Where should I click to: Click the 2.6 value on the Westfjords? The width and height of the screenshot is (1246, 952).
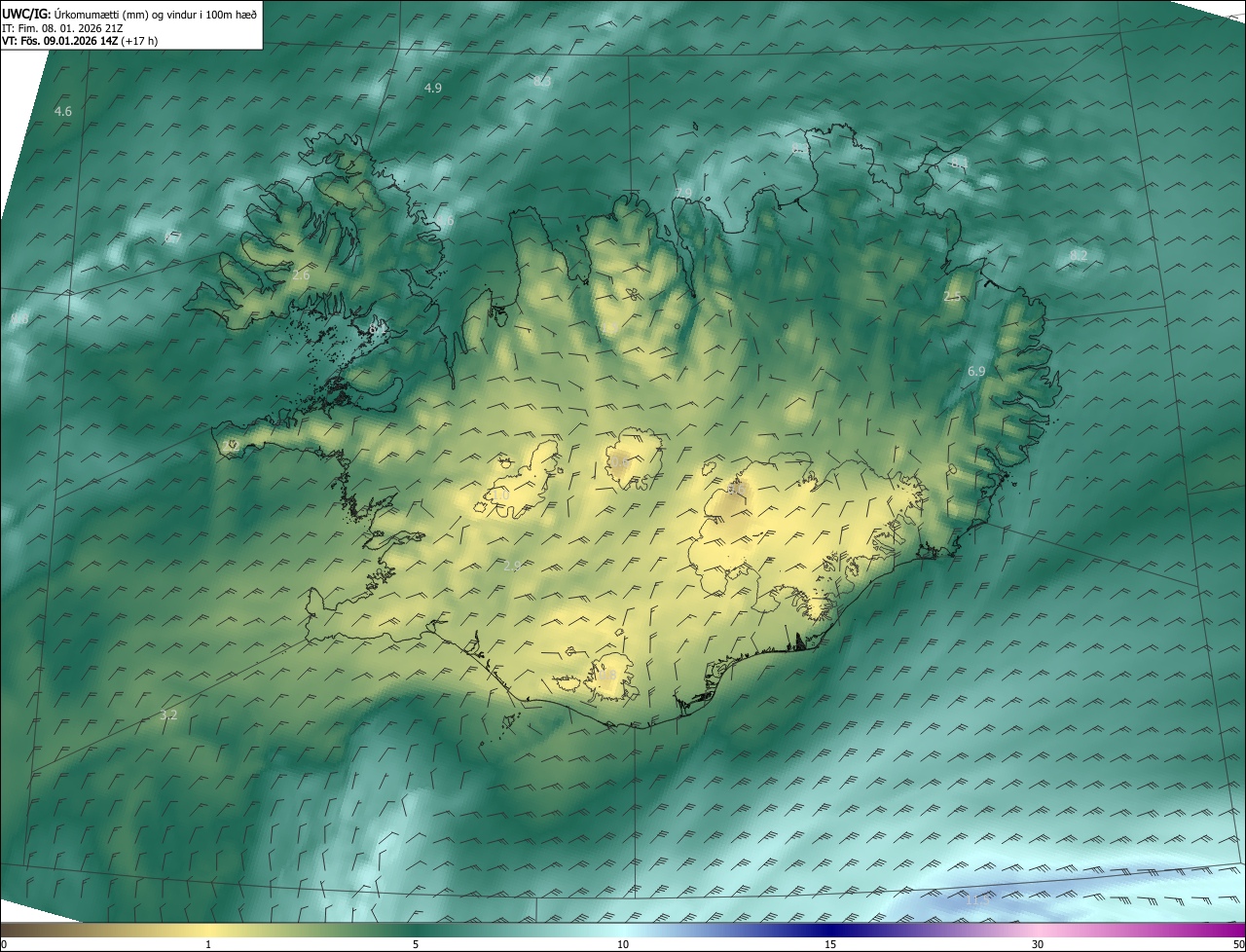coord(301,275)
